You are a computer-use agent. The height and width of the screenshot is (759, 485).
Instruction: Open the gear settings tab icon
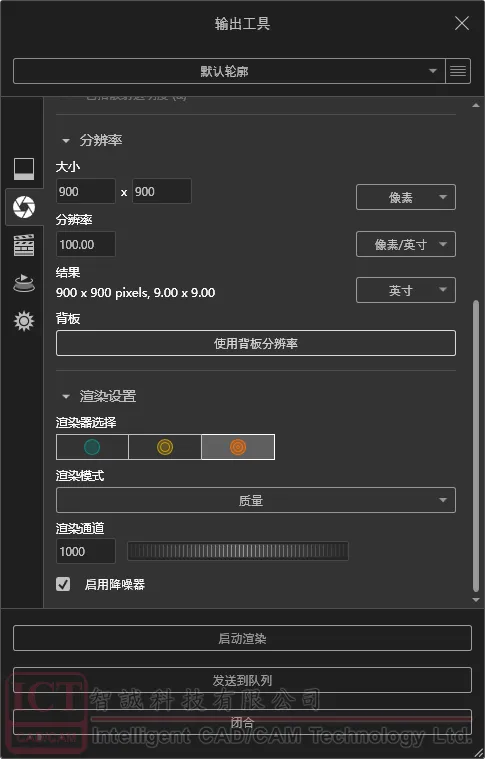pos(23,320)
